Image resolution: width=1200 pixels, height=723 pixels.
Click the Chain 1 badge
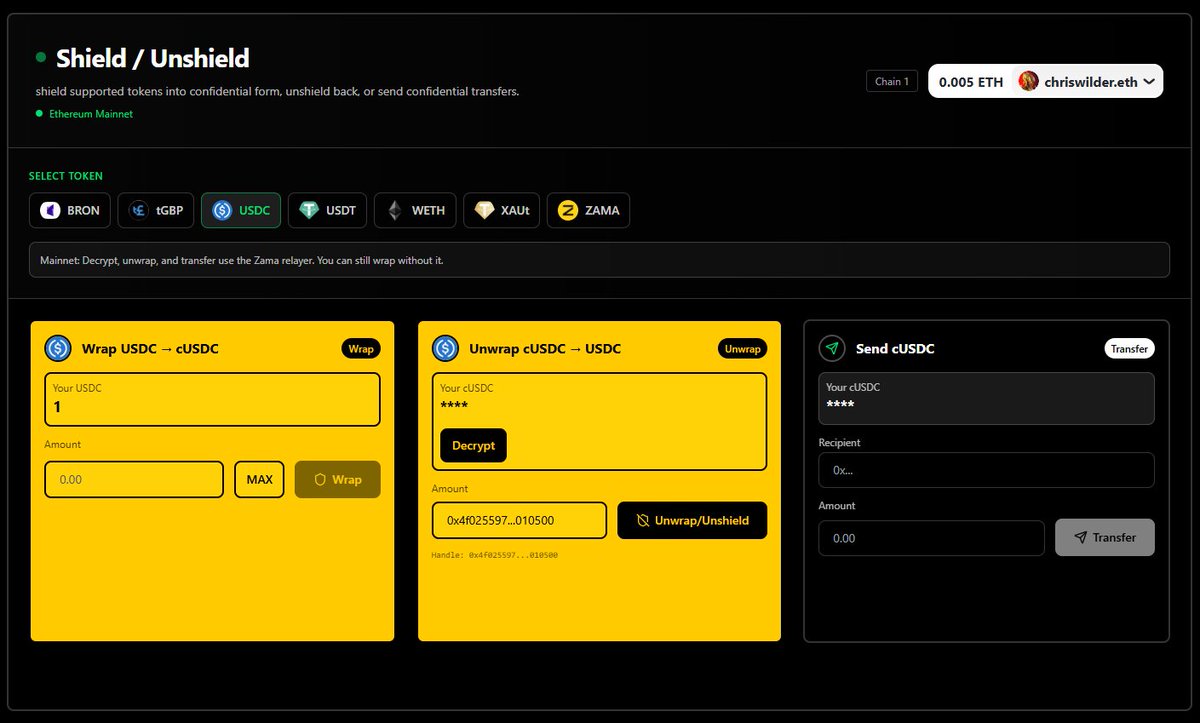(x=892, y=82)
